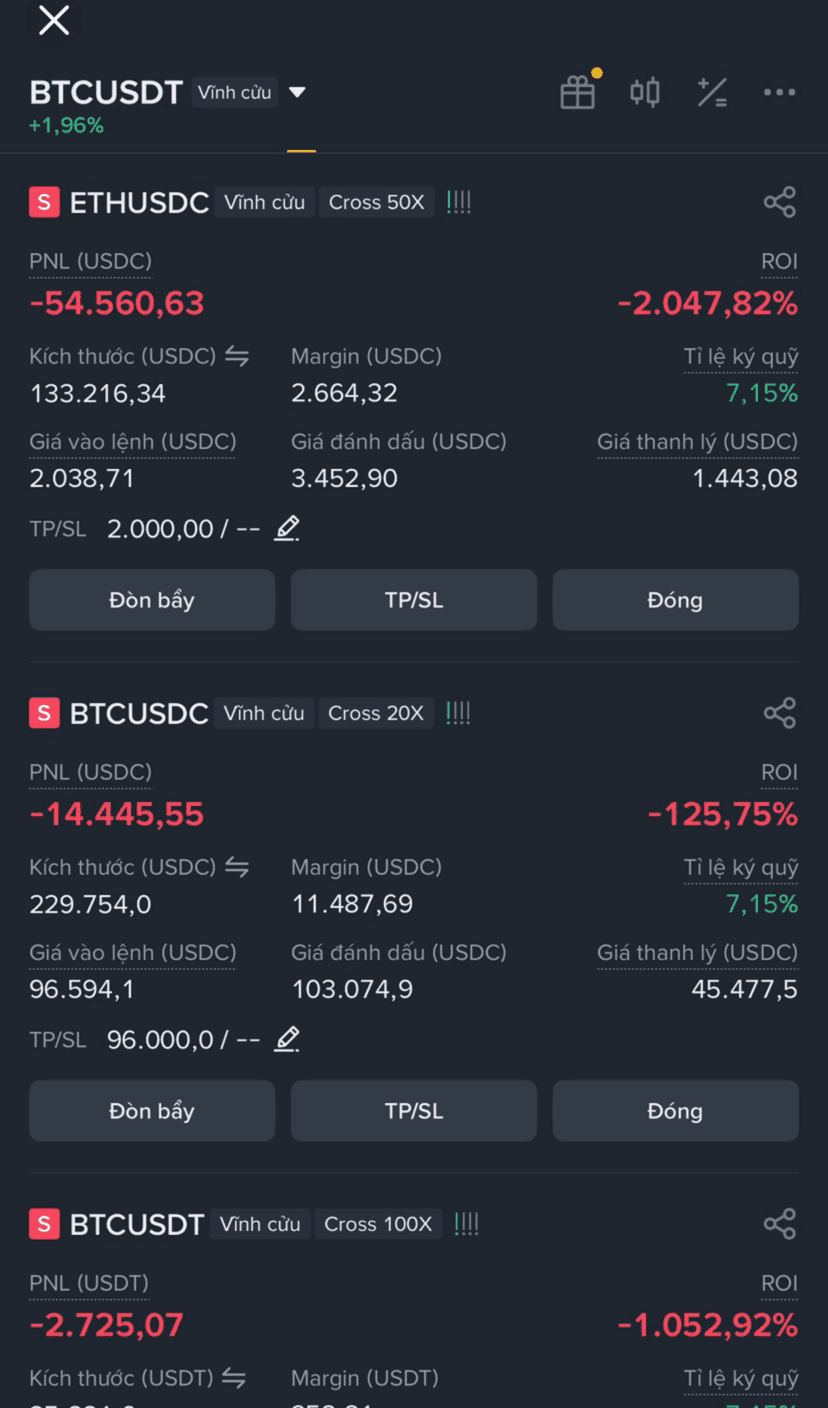Toggle BTCUSDC Kích thước unit swap arrows
The image size is (828, 1408).
[x=237, y=867]
